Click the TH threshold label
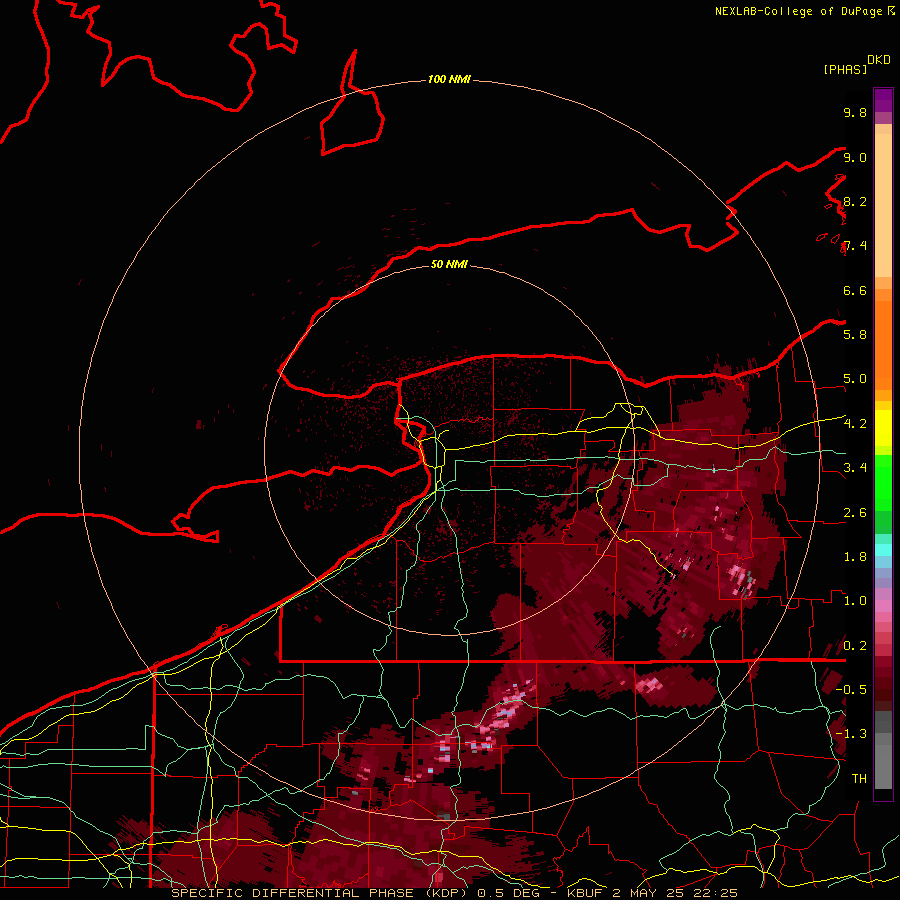The image size is (900, 900). [x=859, y=779]
